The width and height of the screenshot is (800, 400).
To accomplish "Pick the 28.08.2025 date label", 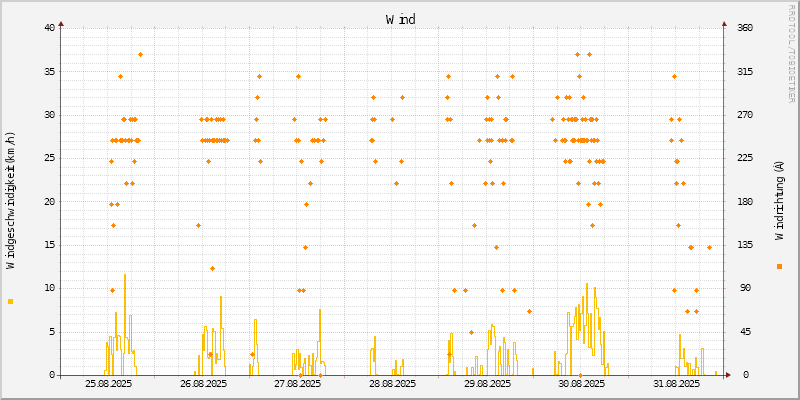I will [x=392, y=384].
